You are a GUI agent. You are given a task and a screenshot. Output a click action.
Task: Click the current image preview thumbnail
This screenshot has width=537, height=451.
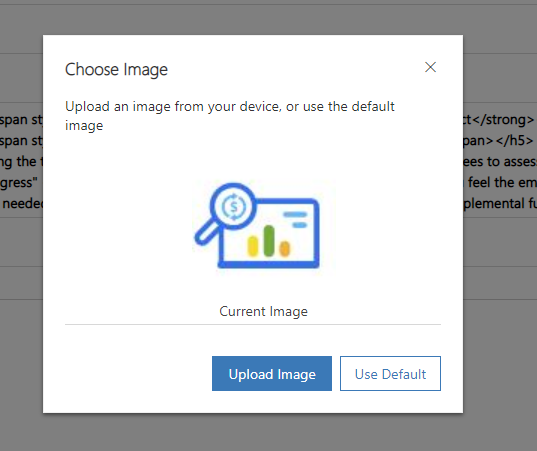pyautogui.click(x=264, y=227)
